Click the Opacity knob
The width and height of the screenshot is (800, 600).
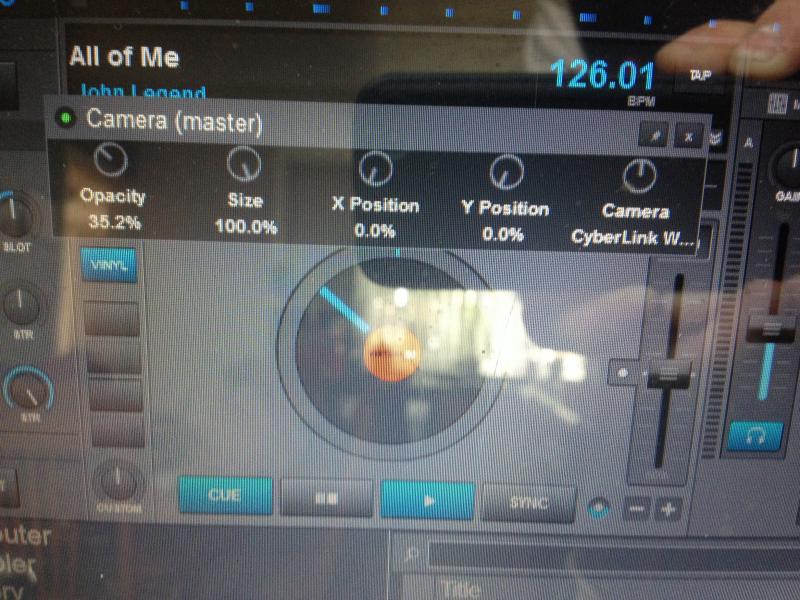[x=111, y=159]
